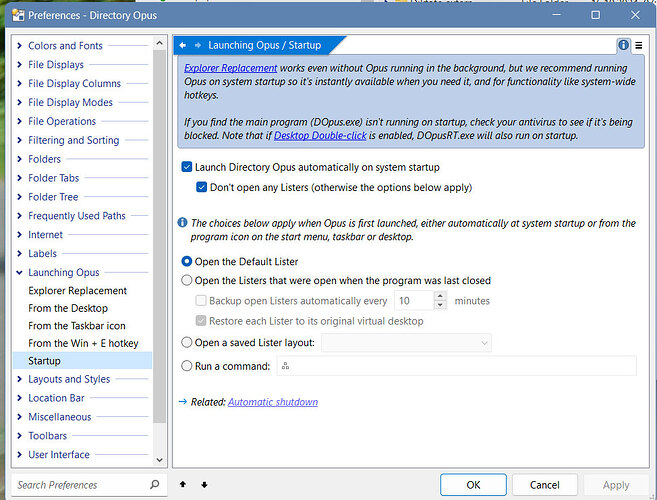Viewport: 657px width, 500px height.
Task: Click the backup minutes input field showing 10
Action: pos(414,301)
